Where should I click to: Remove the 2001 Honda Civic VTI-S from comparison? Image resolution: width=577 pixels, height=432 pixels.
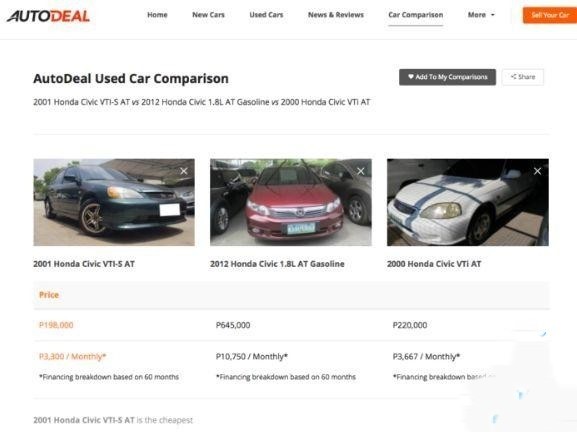(184, 171)
